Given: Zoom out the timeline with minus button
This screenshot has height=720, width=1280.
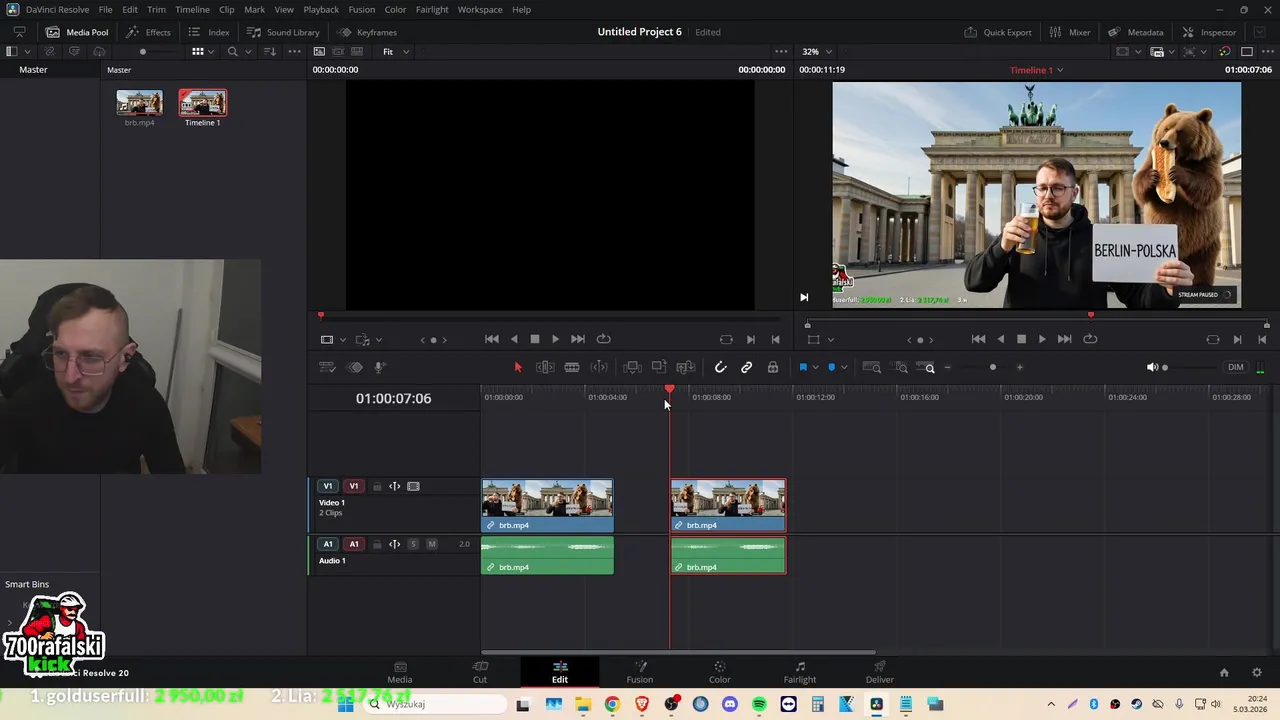Looking at the screenshot, I should coord(948,367).
